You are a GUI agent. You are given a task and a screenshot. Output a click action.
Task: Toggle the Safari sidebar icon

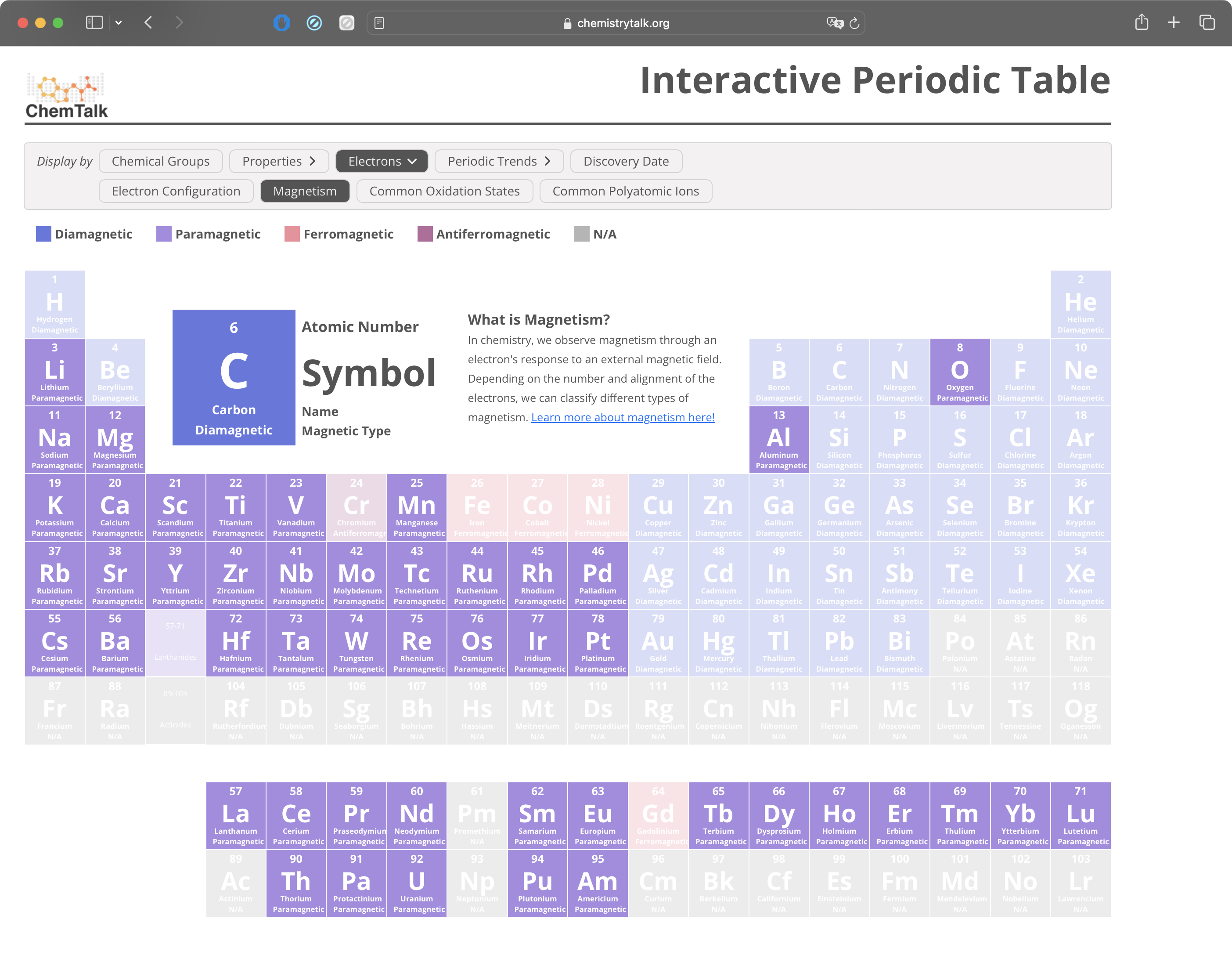(94, 22)
